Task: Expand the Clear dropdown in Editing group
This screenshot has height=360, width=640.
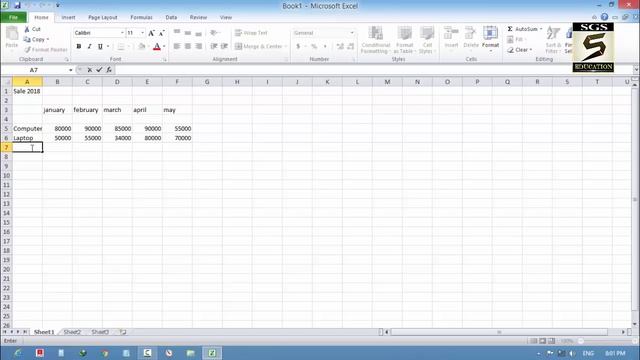Action: (x=531, y=50)
